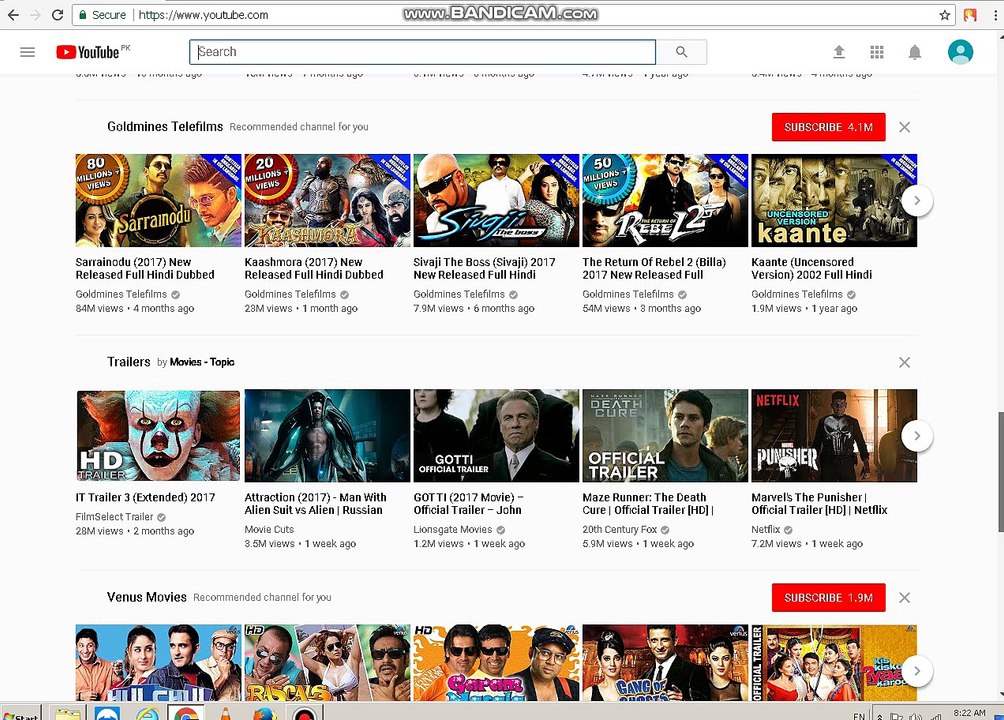Open the Windows Start button
Viewport: 1004px width, 720px height.
[x=21, y=713]
